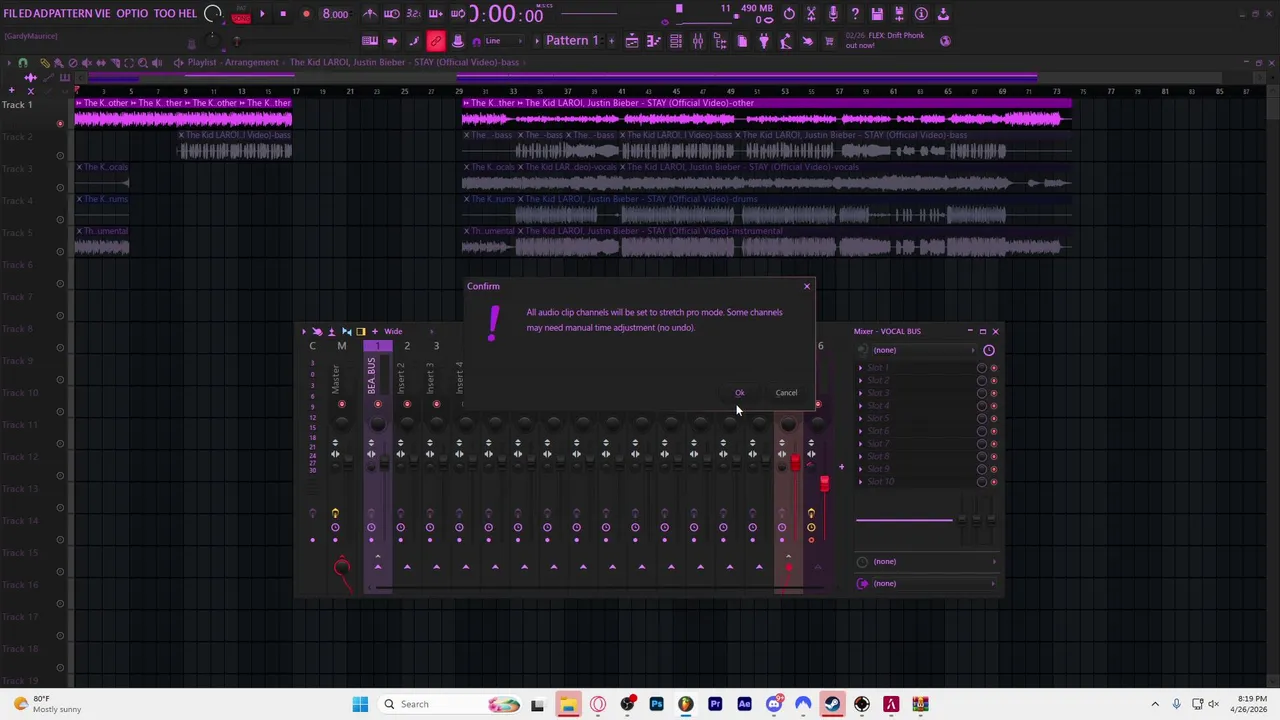Toggle the loop recording icon
Viewport: 1280px width, 720px height.
point(457,14)
